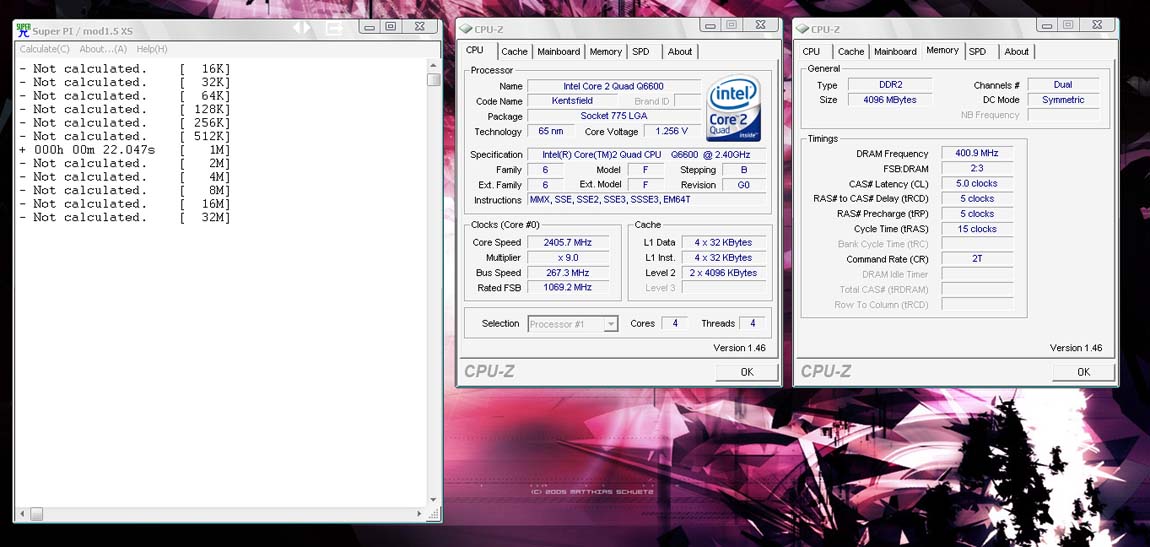The image size is (1150, 547).
Task: Select the 16K Not calculated line
Action: [125, 69]
